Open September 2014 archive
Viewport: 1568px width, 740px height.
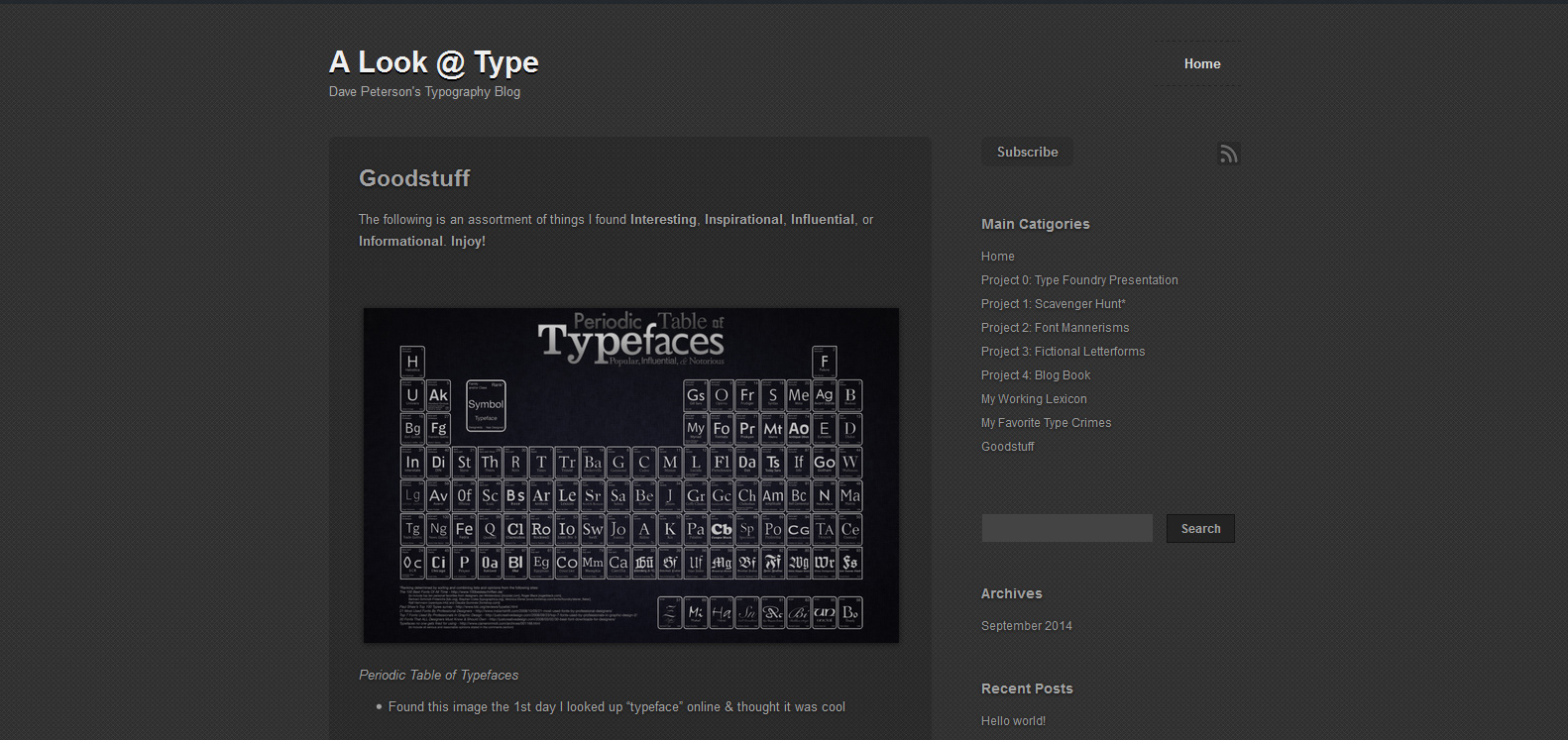pyautogui.click(x=1026, y=626)
